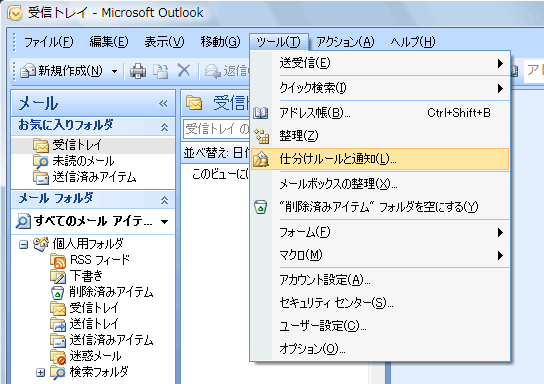The width and height of the screenshot is (544, 384).
Task: Open オプション from Tools menu
Action: point(381,349)
